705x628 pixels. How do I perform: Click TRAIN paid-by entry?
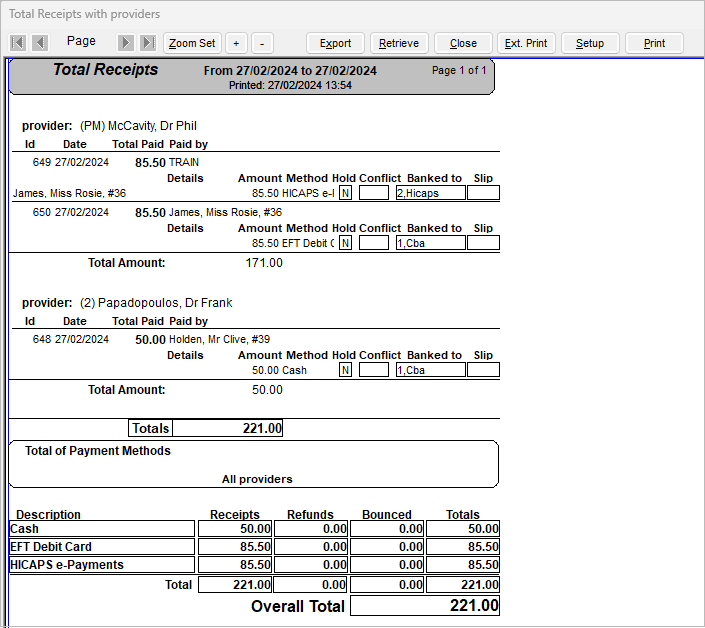point(183,162)
